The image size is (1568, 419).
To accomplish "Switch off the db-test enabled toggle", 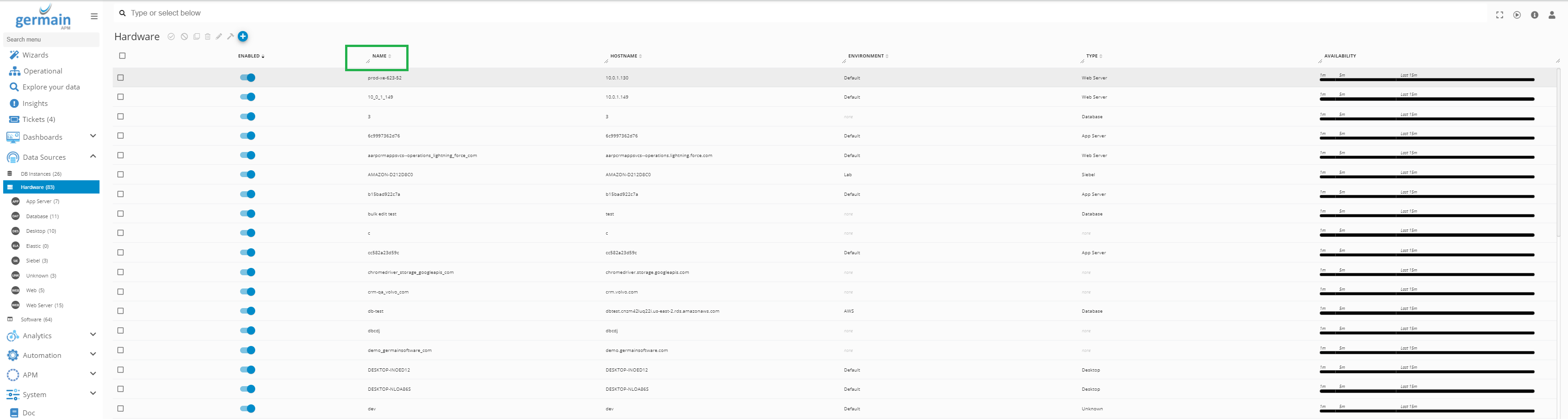I will click(248, 311).
